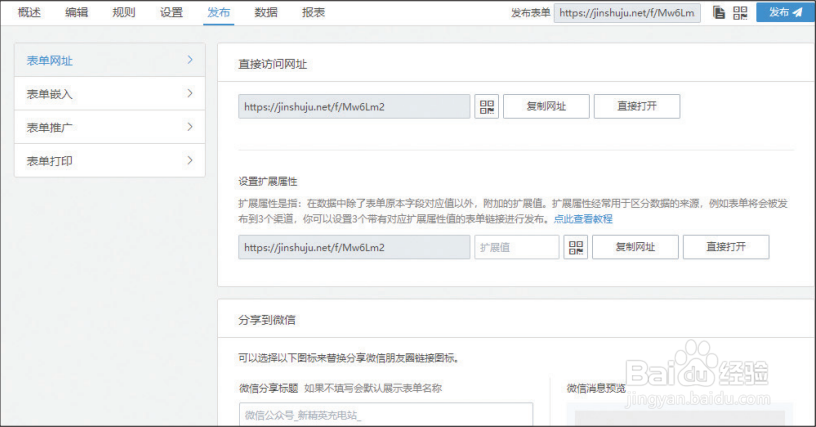816x427 pixels.
Task: Click the 设置扩展属性 heading text
Action: coord(268,182)
